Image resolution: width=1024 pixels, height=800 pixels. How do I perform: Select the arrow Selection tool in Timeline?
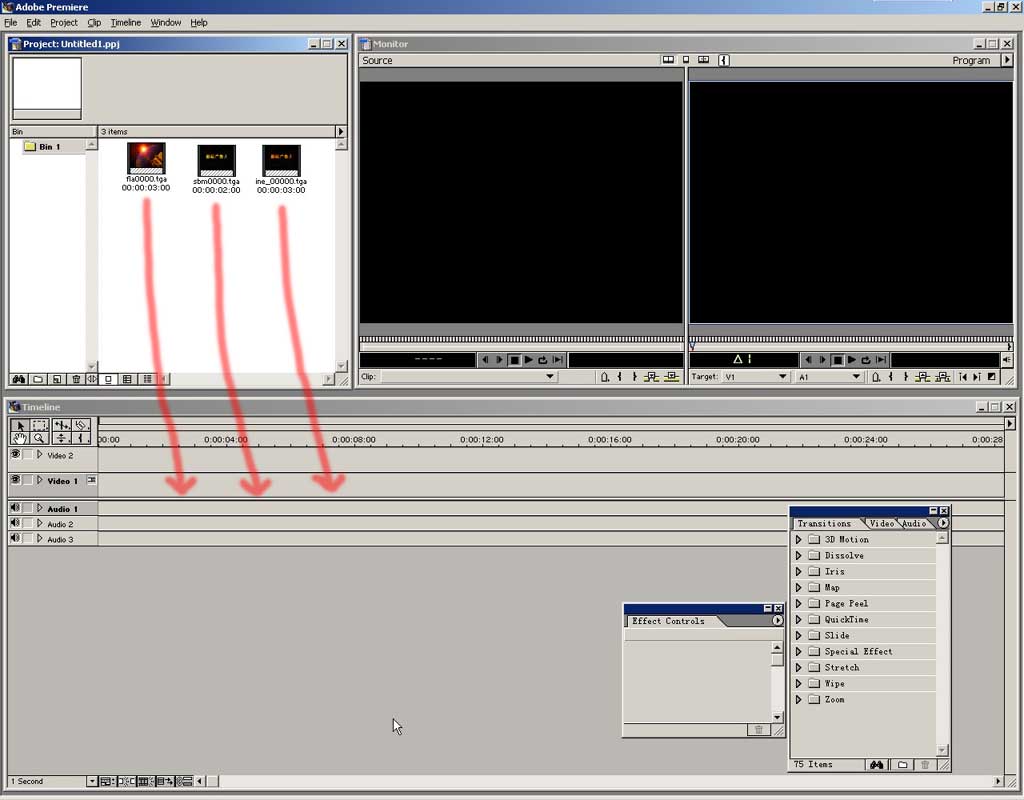coord(19,425)
